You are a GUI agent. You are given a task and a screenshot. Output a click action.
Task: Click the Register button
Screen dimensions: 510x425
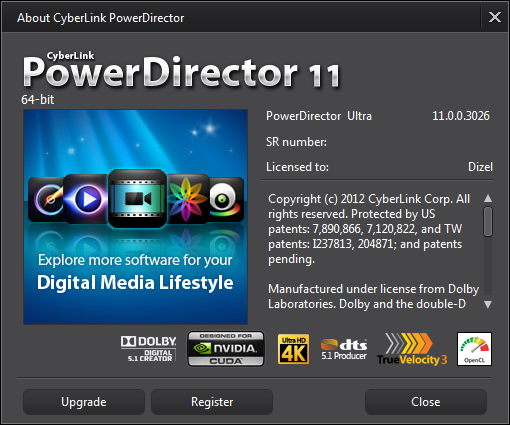212,402
